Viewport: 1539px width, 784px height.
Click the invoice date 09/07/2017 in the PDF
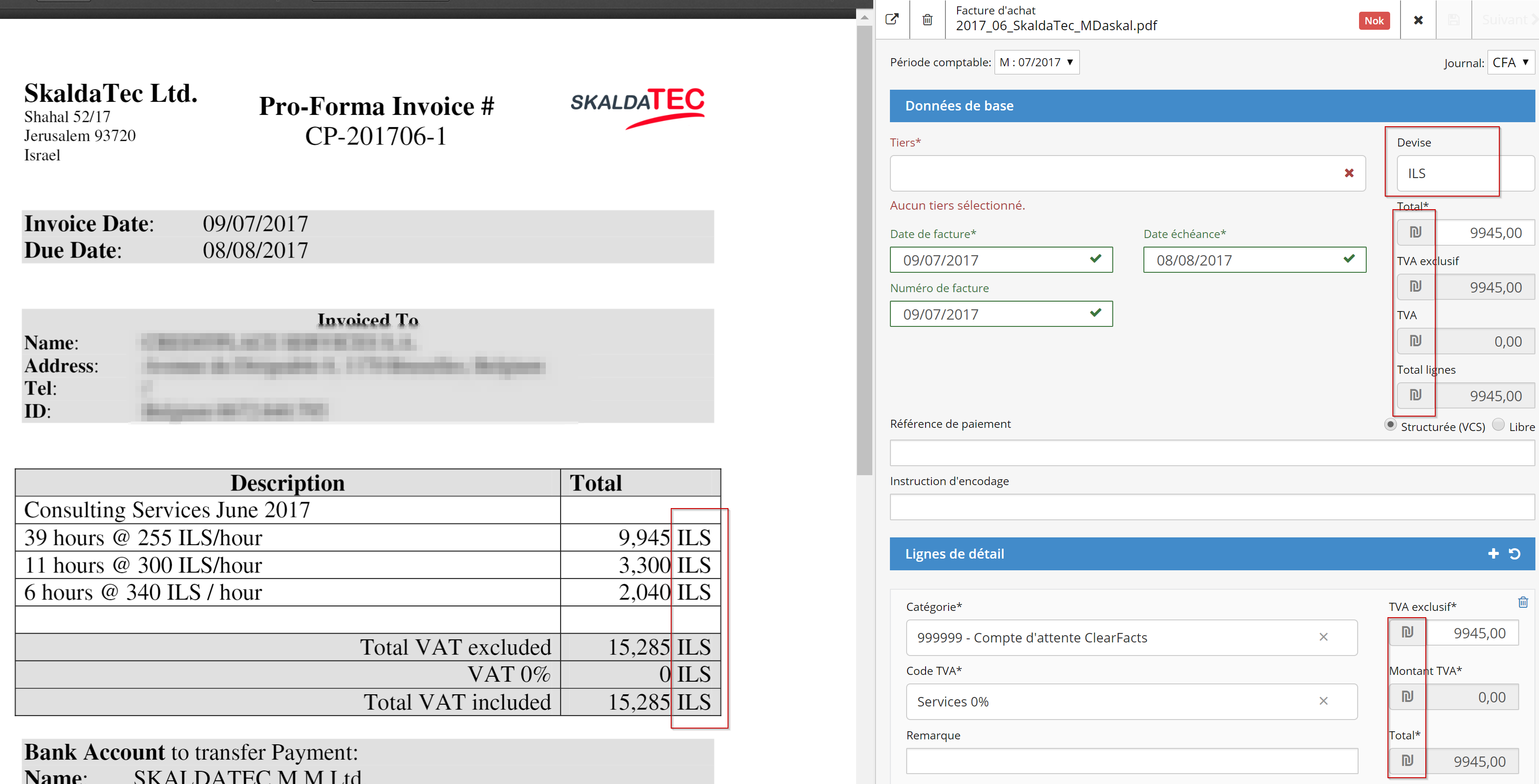pyautogui.click(x=255, y=224)
